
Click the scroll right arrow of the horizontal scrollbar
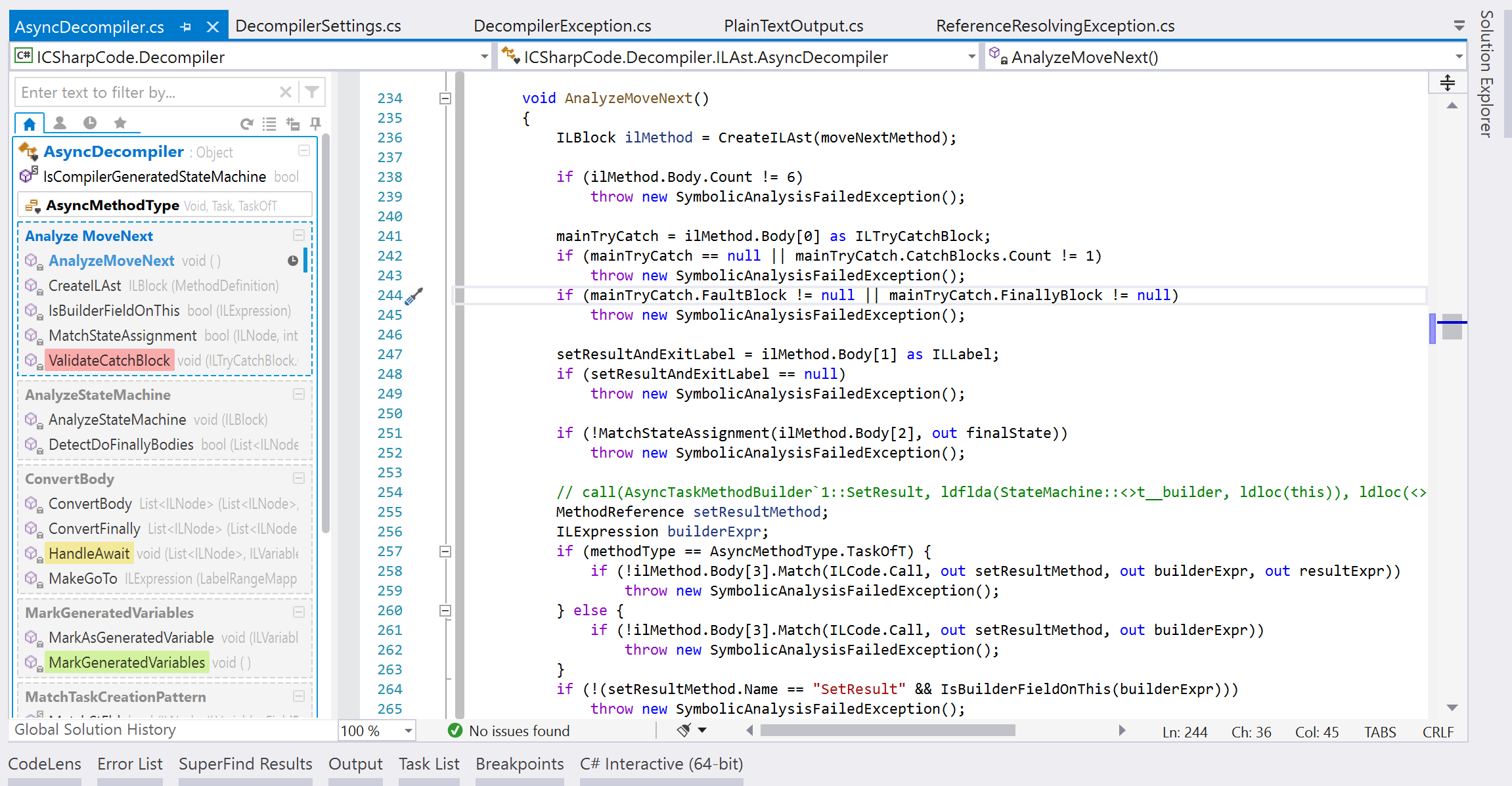[1122, 730]
